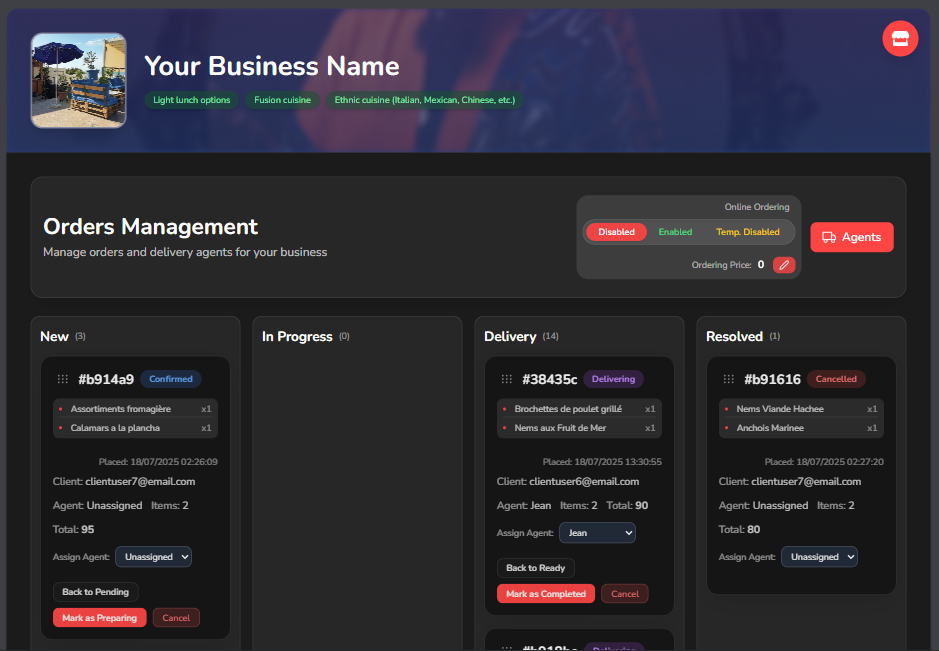Viewport: 939px width, 651px height.
Task: Open the Jean agent dropdown on order #38435c
Action: tap(597, 533)
